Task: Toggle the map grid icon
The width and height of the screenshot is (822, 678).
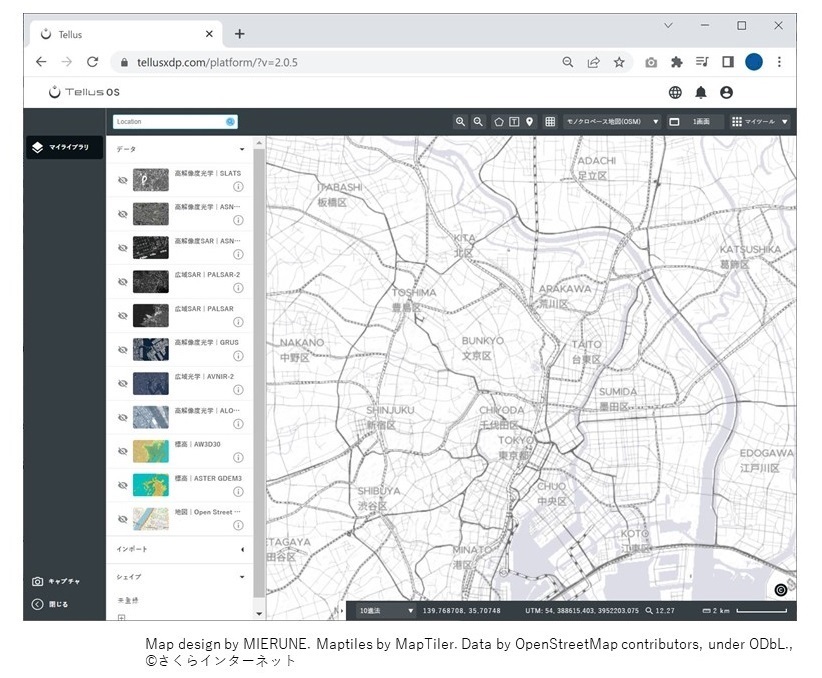Action: (550, 122)
